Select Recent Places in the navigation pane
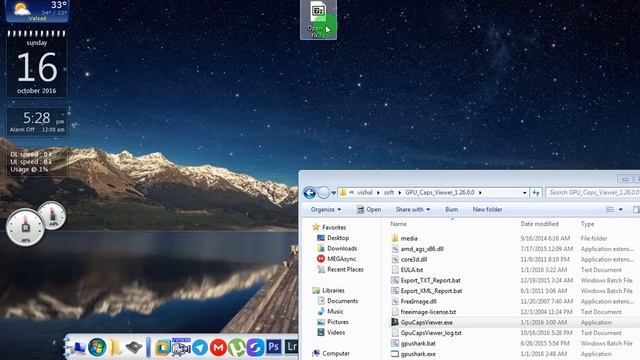The width and height of the screenshot is (640, 360). click(345, 269)
